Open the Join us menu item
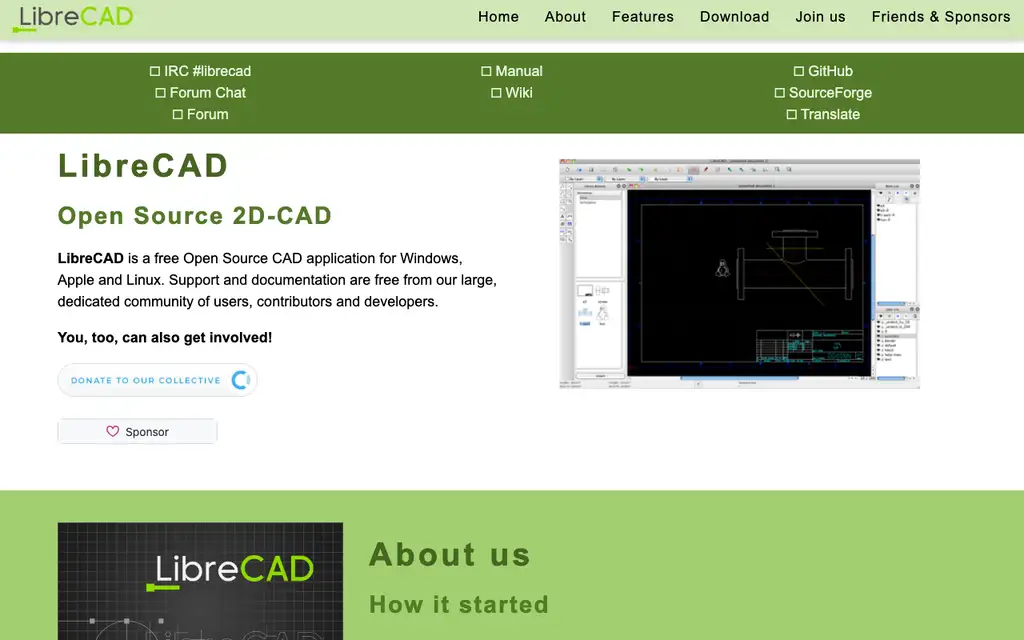This screenshot has height=640, width=1024. tap(820, 17)
